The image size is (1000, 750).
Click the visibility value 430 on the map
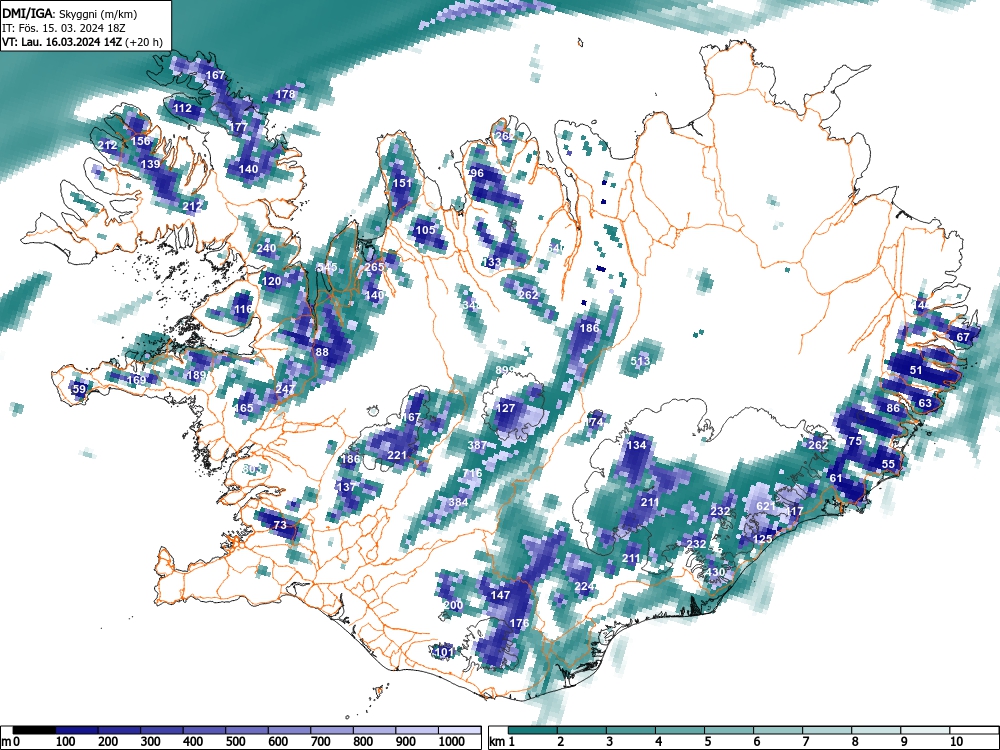[x=714, y=572]
